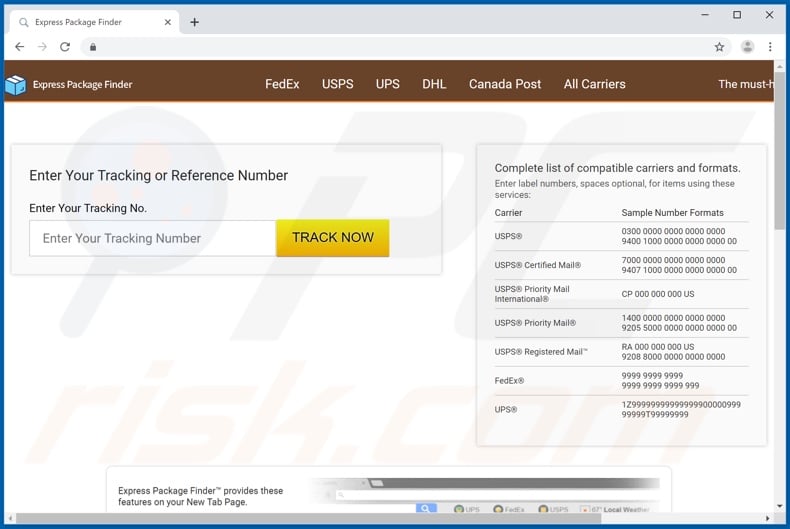790x529 pixels.
Task: Select FedEx in the navigation bar
Action: click(282, 84)
